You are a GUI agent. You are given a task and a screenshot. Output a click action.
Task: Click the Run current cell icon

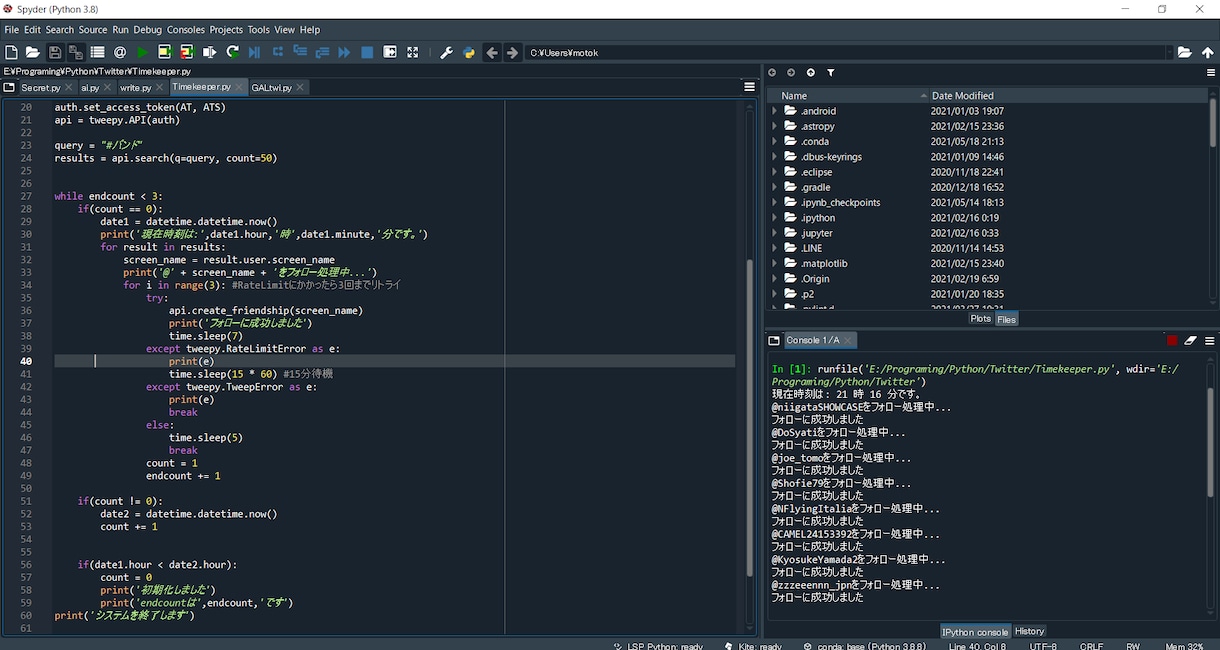(165, 52)
